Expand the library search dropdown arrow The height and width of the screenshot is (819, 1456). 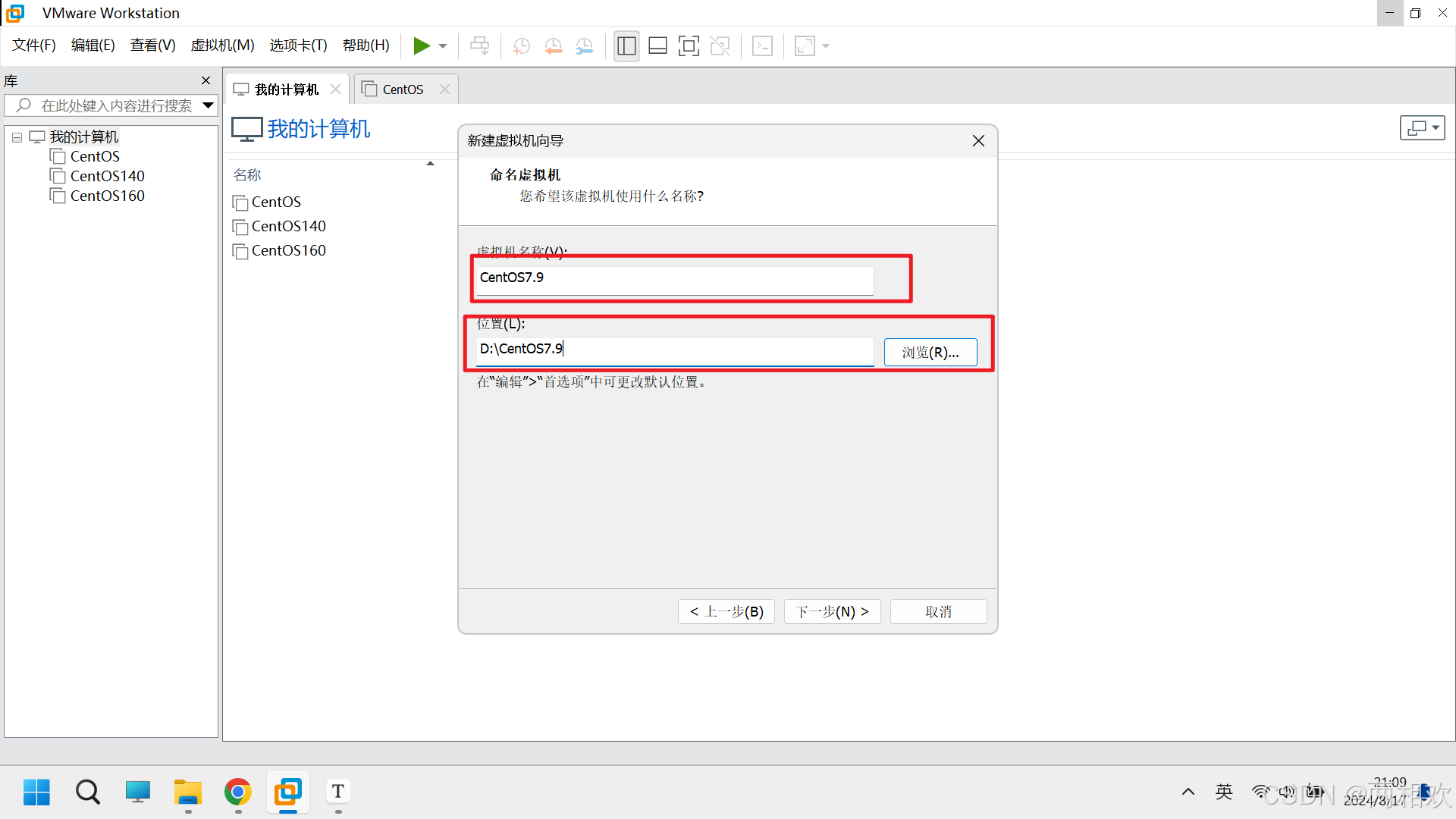[208, 105]
